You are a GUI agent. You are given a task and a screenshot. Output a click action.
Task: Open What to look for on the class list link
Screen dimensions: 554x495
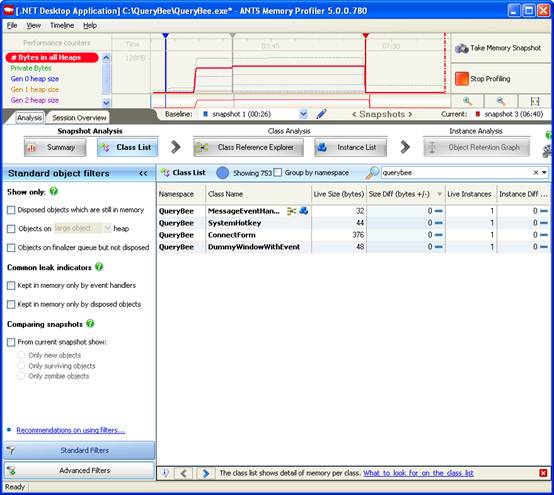point(418,473)
